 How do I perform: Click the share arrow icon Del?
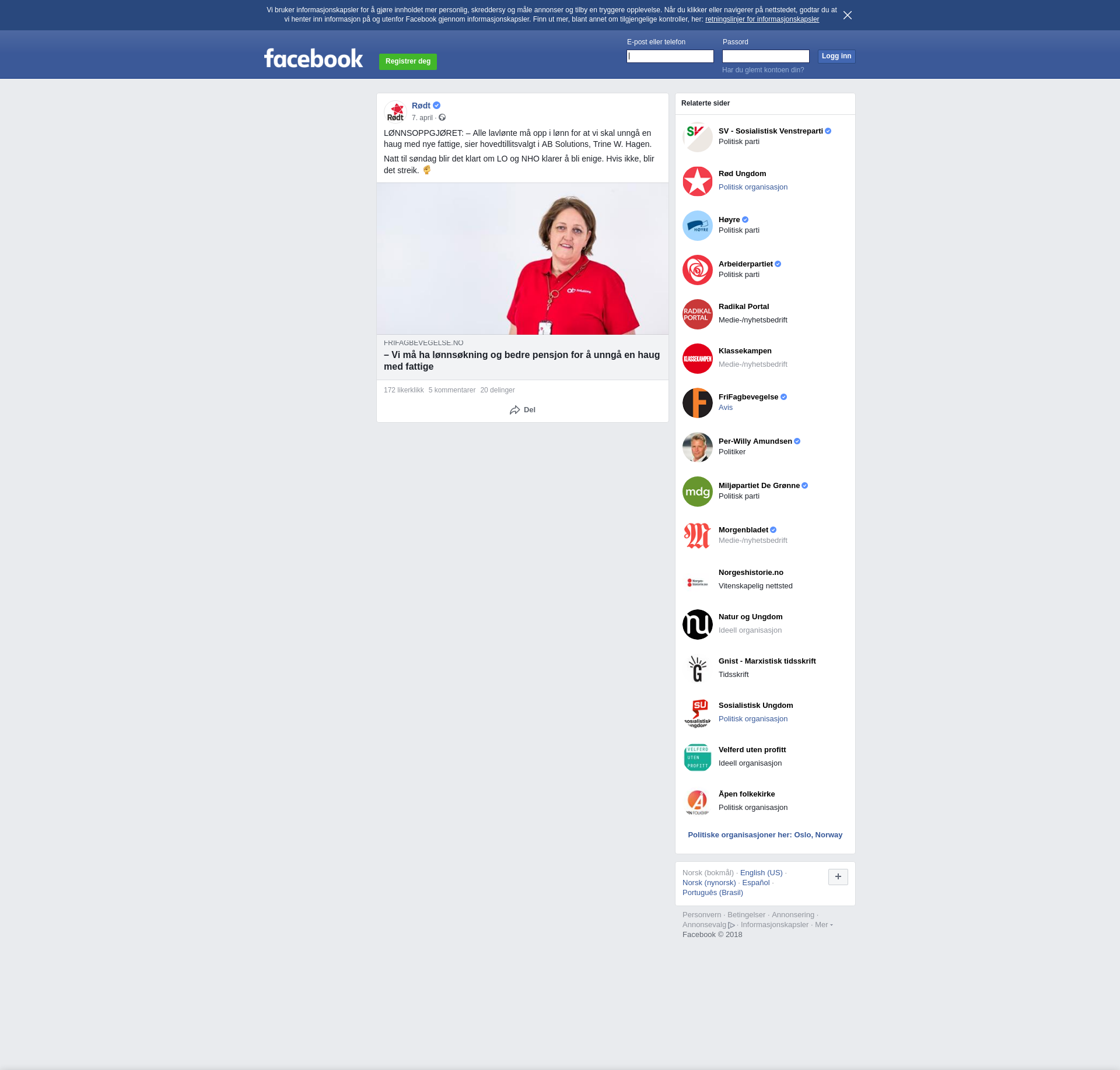pos(514,410)
